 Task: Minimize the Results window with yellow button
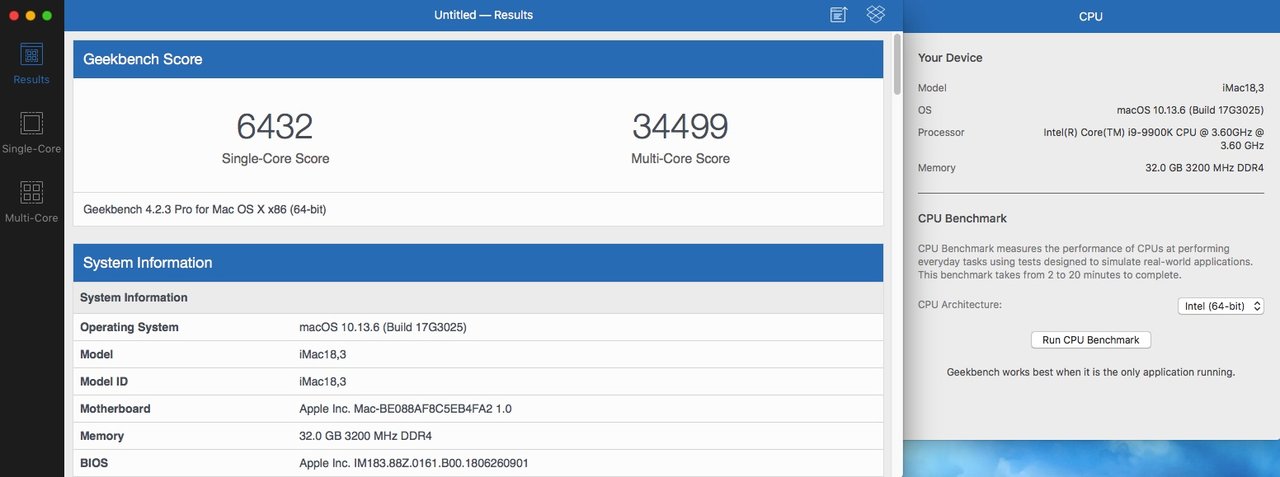[30, 16]
